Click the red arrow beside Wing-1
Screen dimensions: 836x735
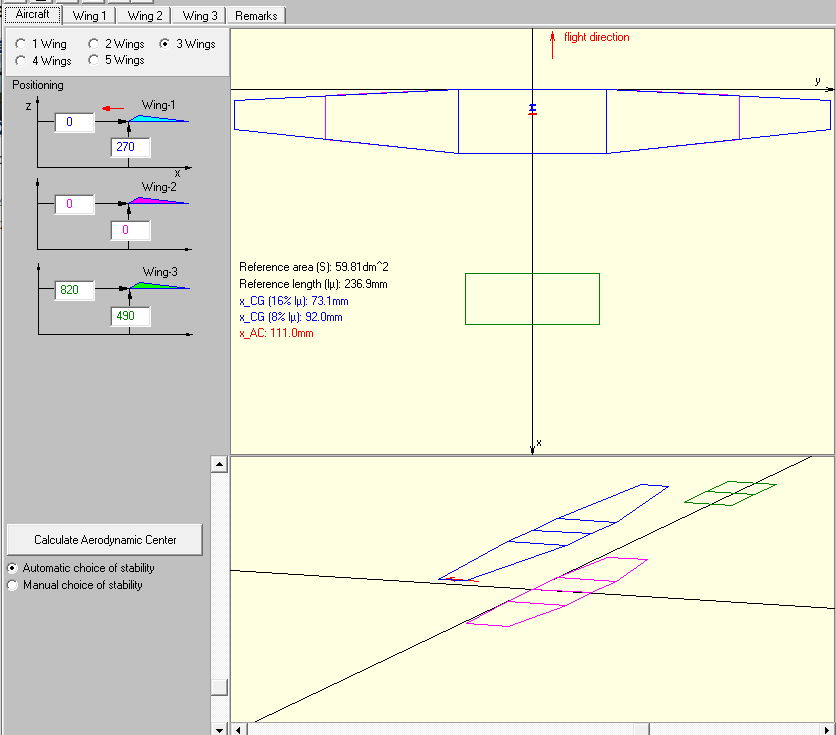(x=113, y=108)
